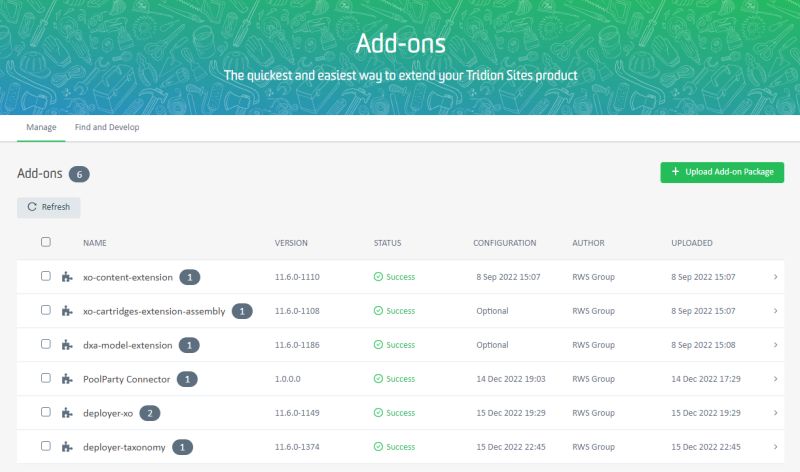Click the puzzle icon for xo-content-extension
Screen dimensions: 800x472
click(x=67, y=277)
